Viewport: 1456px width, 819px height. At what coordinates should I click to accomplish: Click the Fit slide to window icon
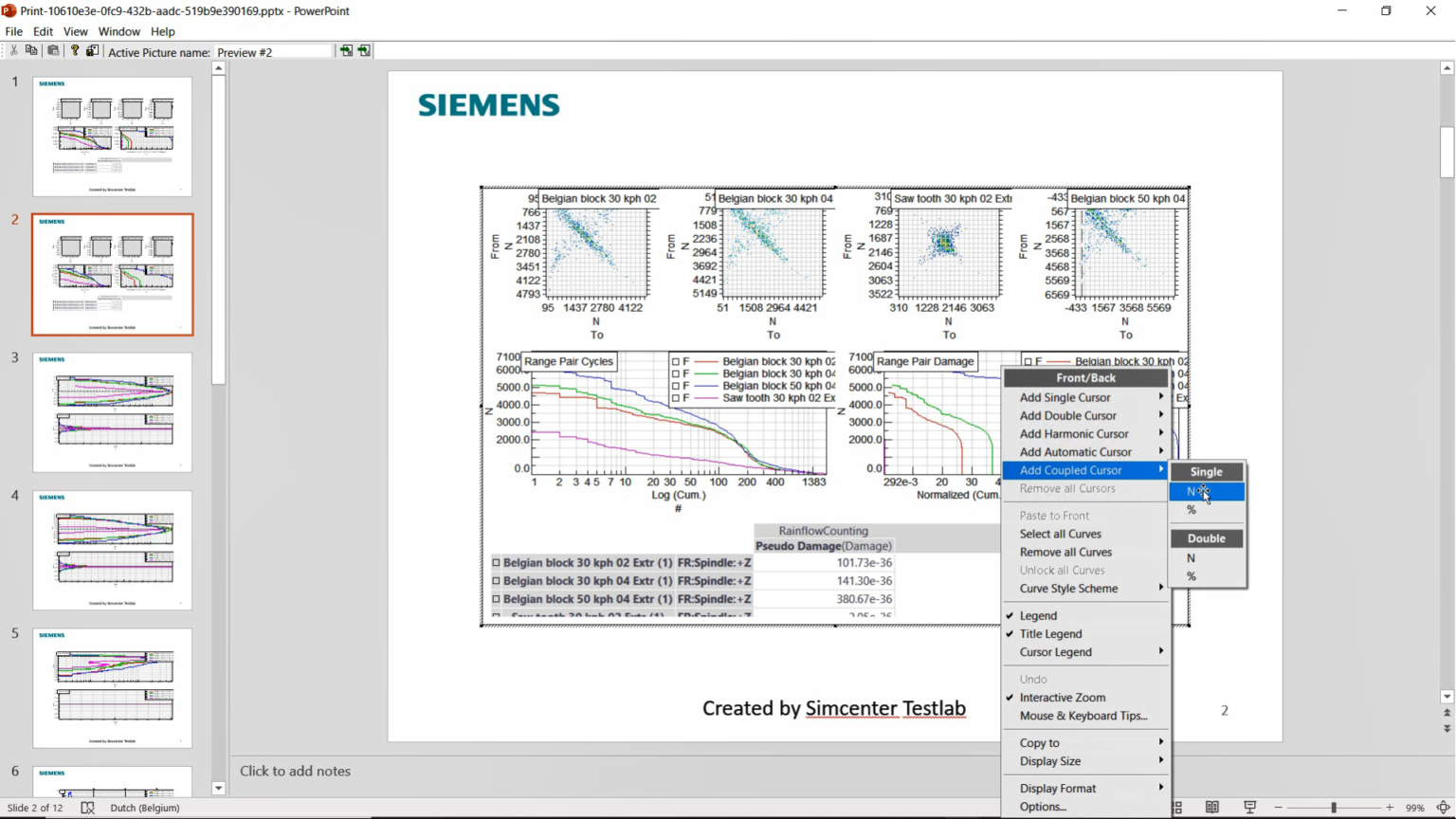[1443, 808]
